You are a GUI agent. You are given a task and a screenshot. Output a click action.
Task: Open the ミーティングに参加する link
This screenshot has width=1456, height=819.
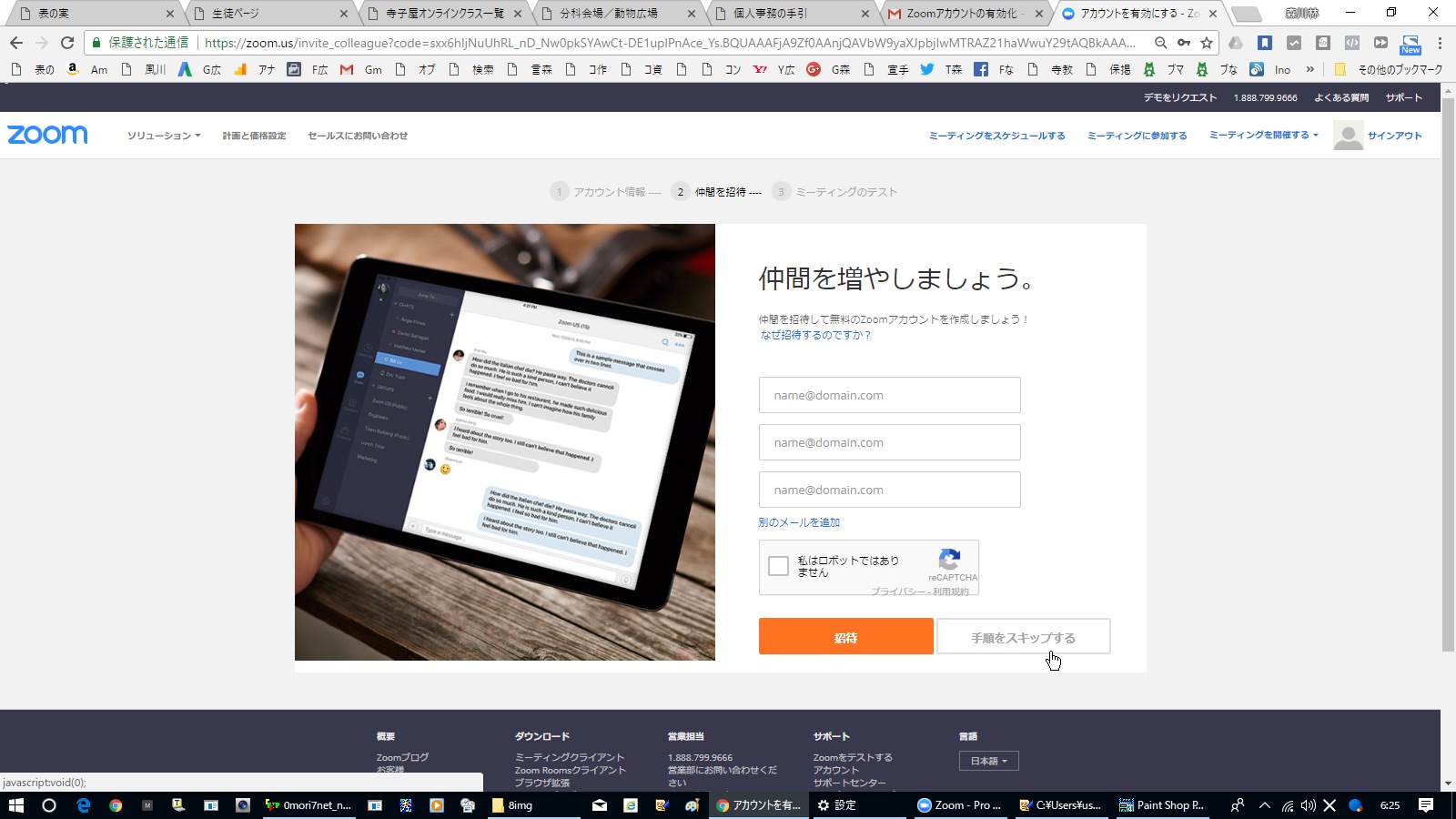point(1137,136)
